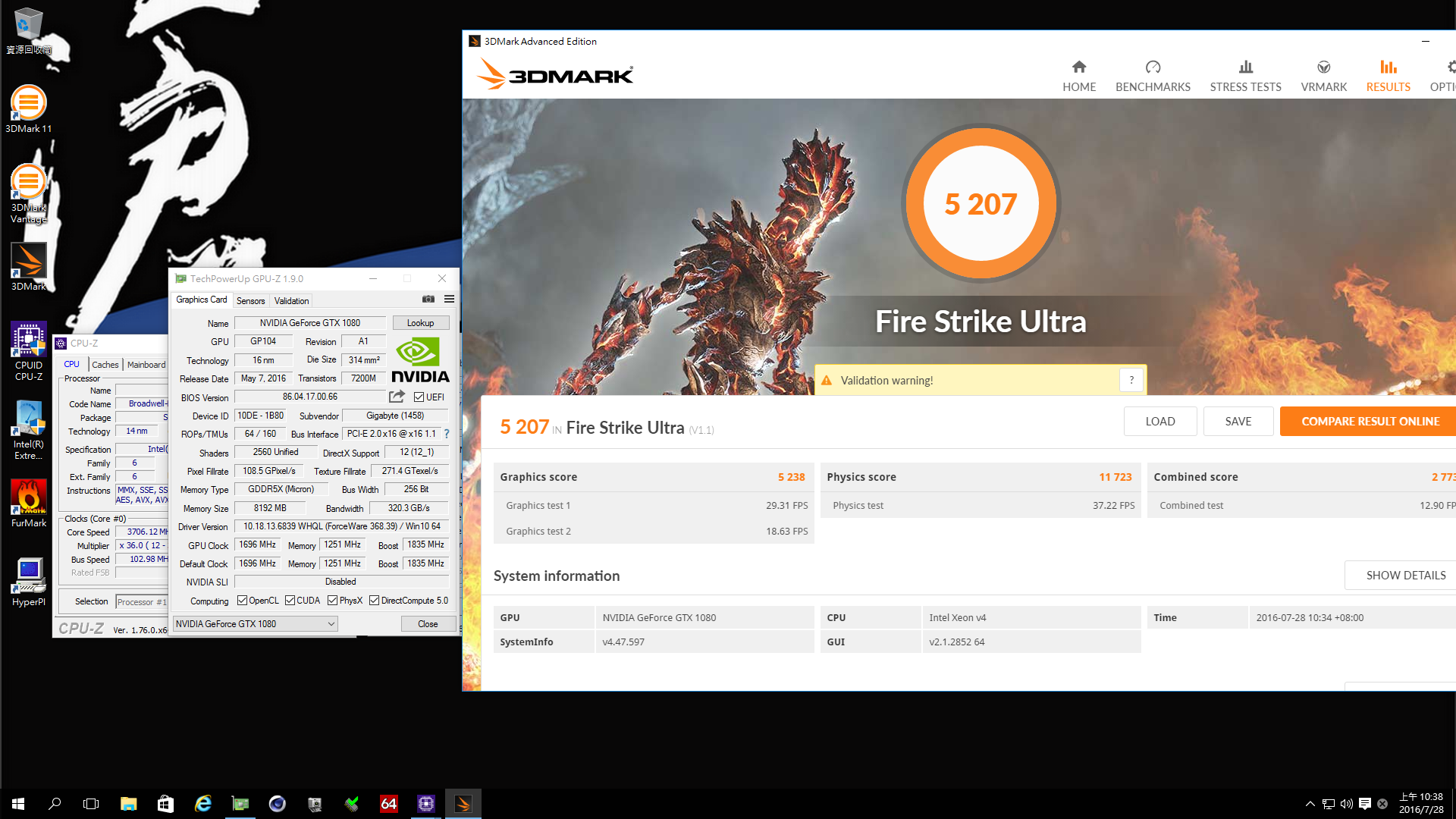
Task: Switch to the CPU-Z taskbar app
Action: (425, 804)
